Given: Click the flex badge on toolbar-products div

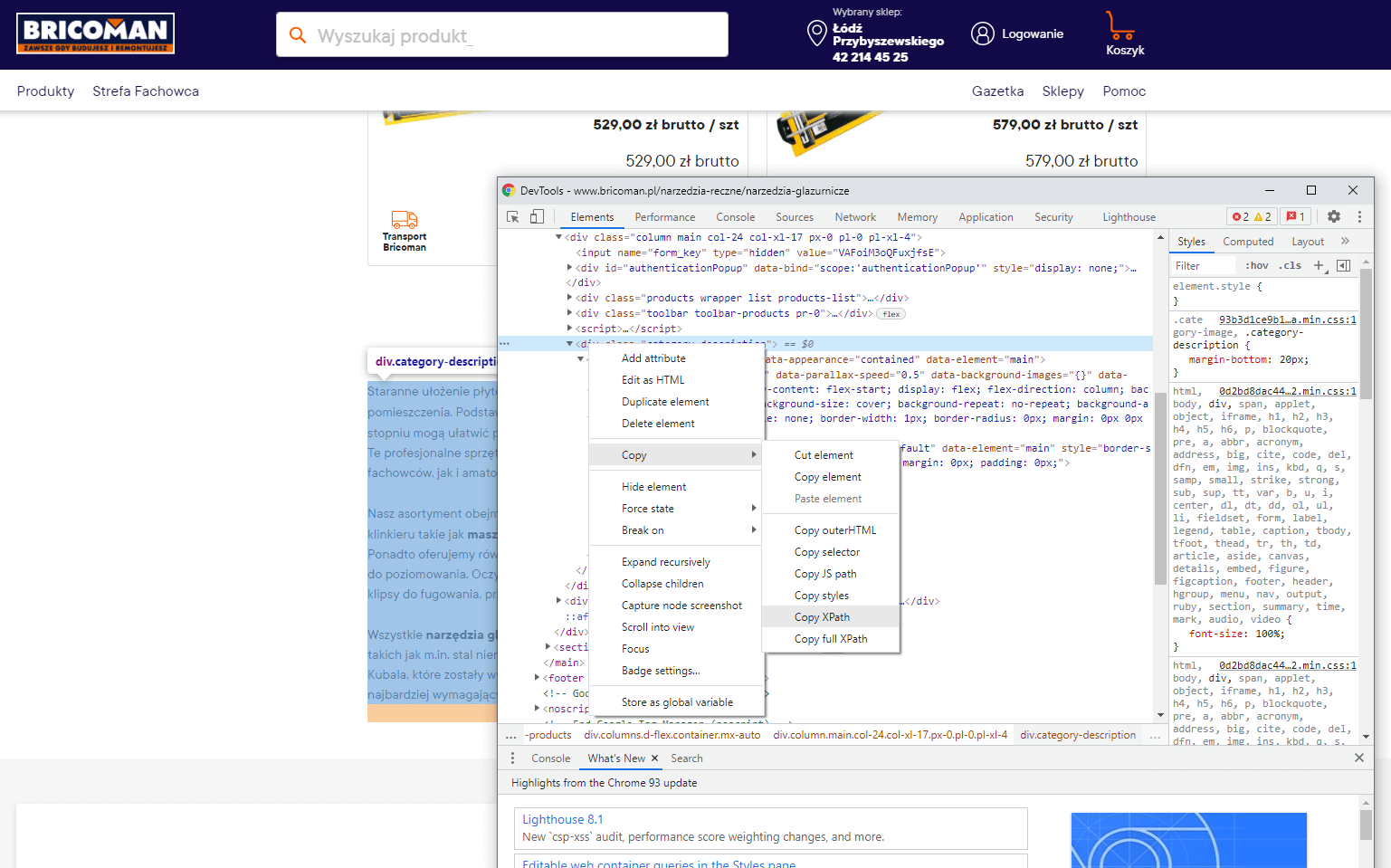Looking at the screenshot, I should click(891, 314).
